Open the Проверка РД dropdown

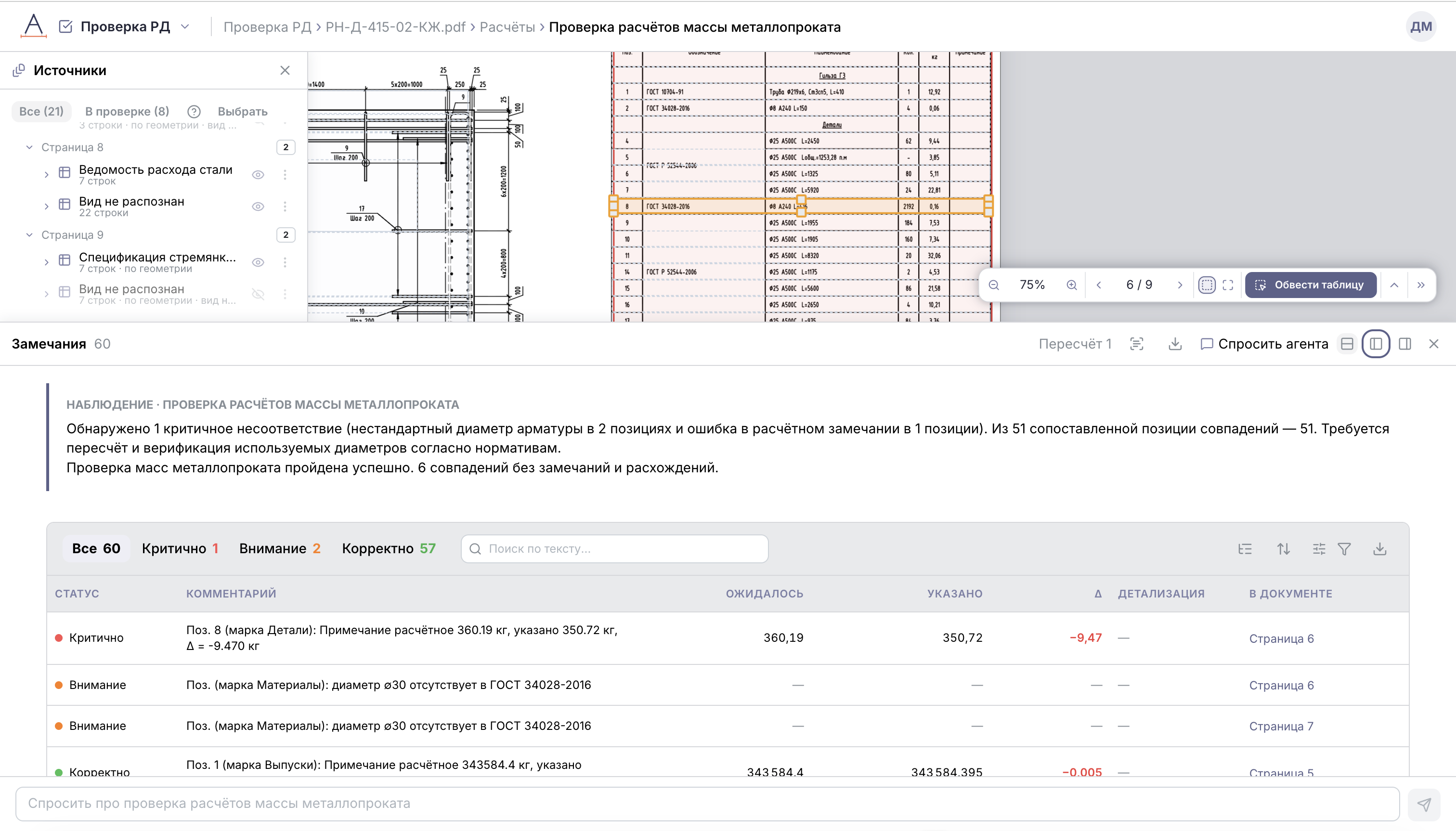(x=184, y=27)
